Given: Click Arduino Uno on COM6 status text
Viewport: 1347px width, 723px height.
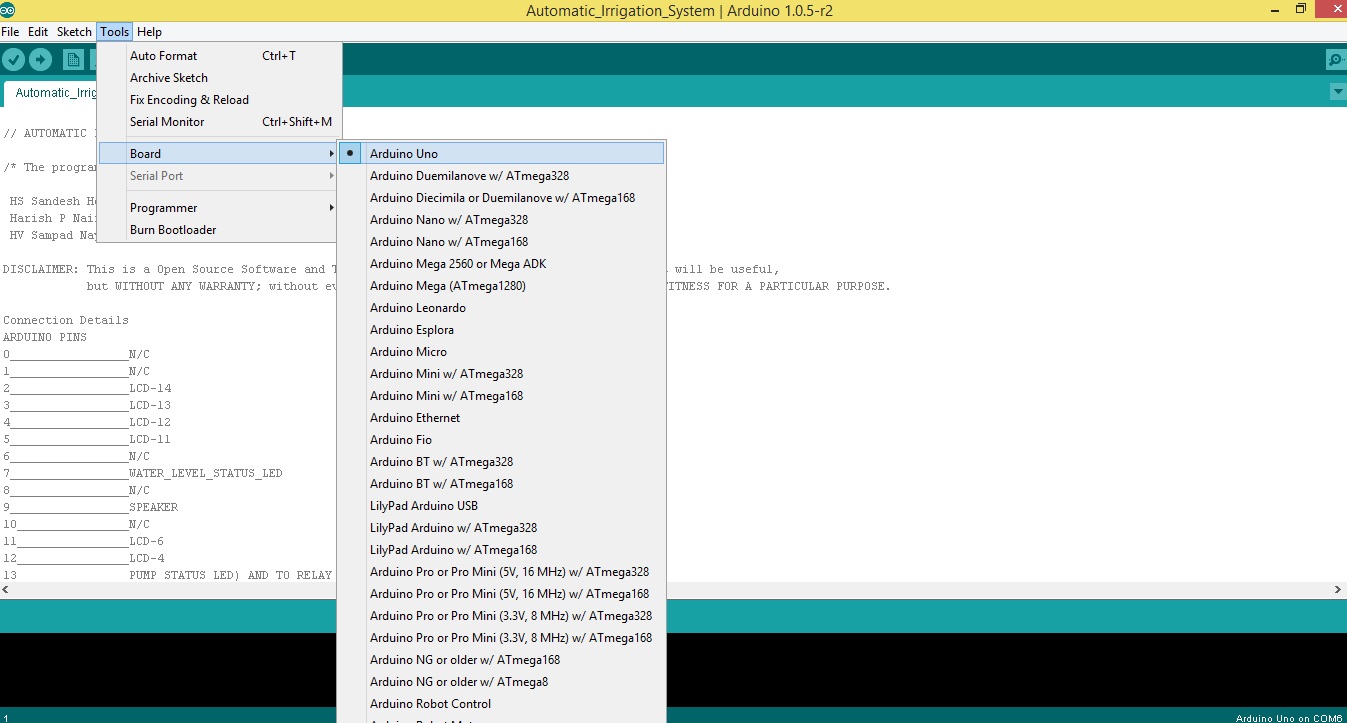Looking at the screenshot, I should pos(1289,718).
